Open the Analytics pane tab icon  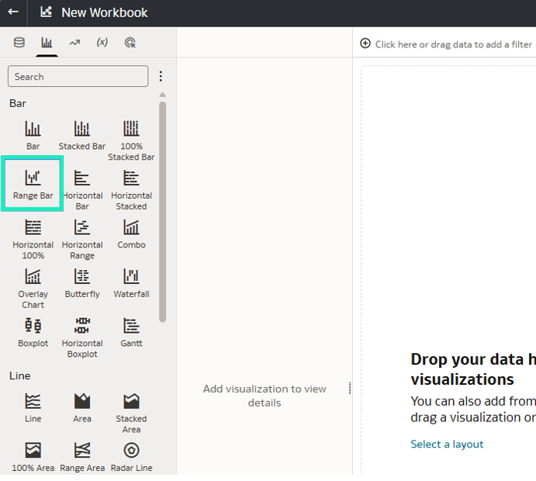click(x=75, y=43)
